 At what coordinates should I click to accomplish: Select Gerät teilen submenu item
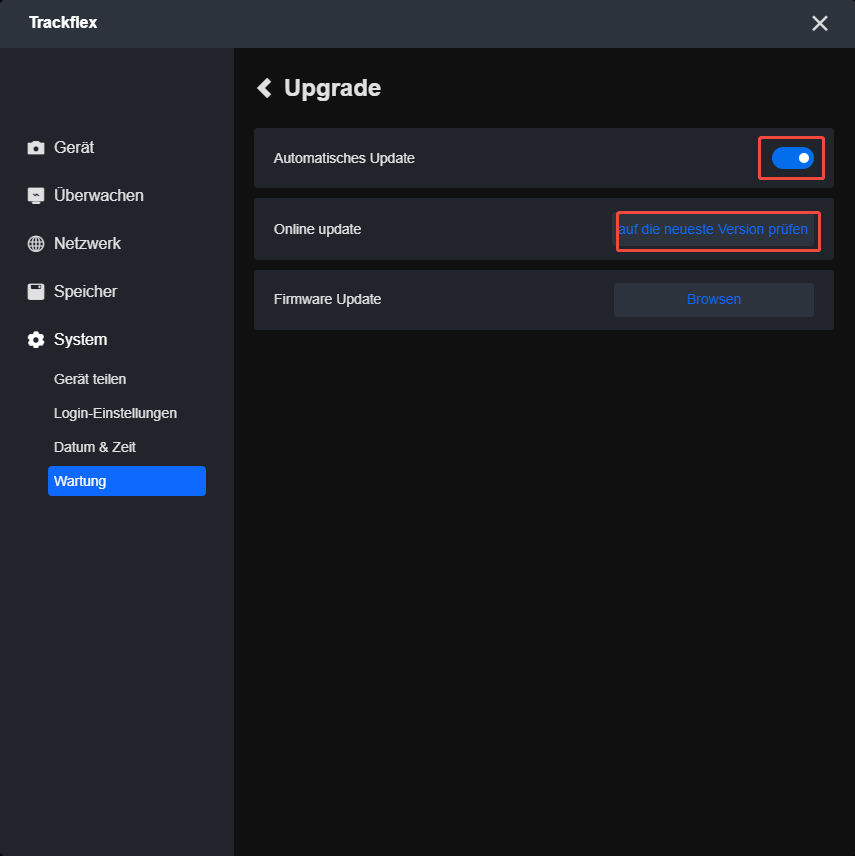point(90,379)
